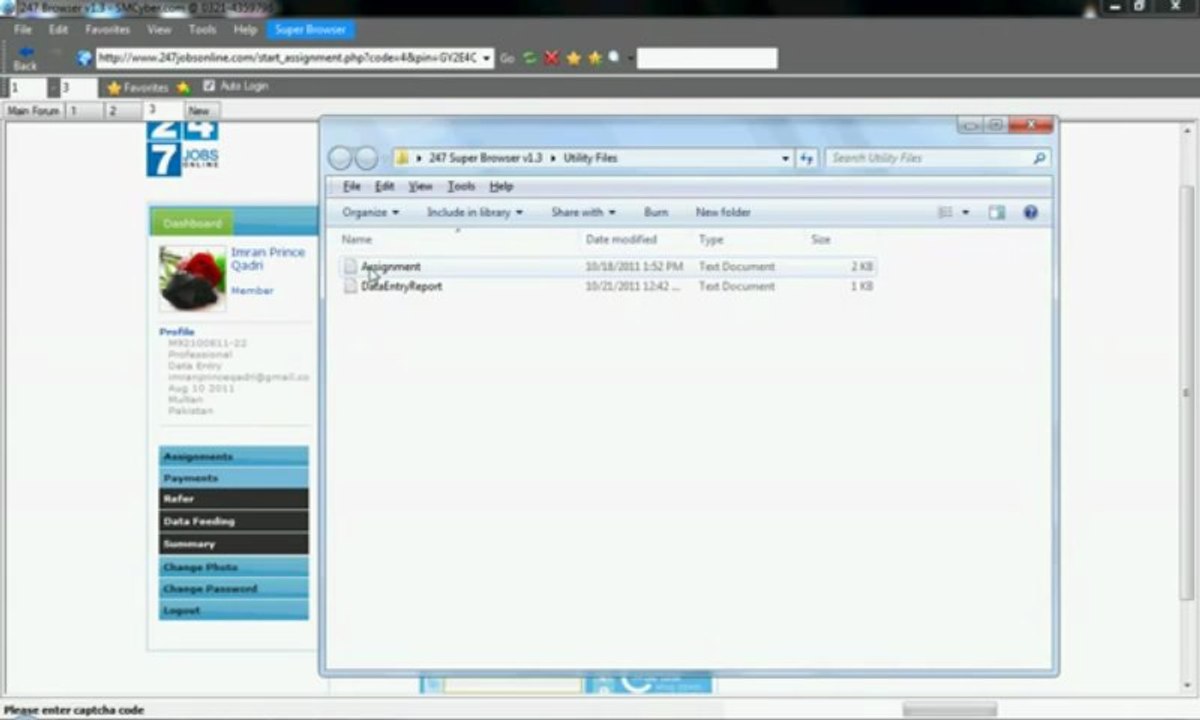Open the Data Feeding sidebar link
The height and width of the screenshot is (720, 1200).
[x=234, y=521]
